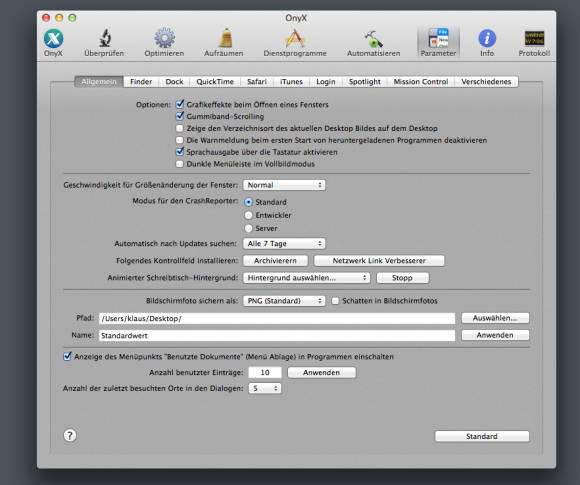Enable Schatten in Bildschirmfotos

click(x=335, y=301)
